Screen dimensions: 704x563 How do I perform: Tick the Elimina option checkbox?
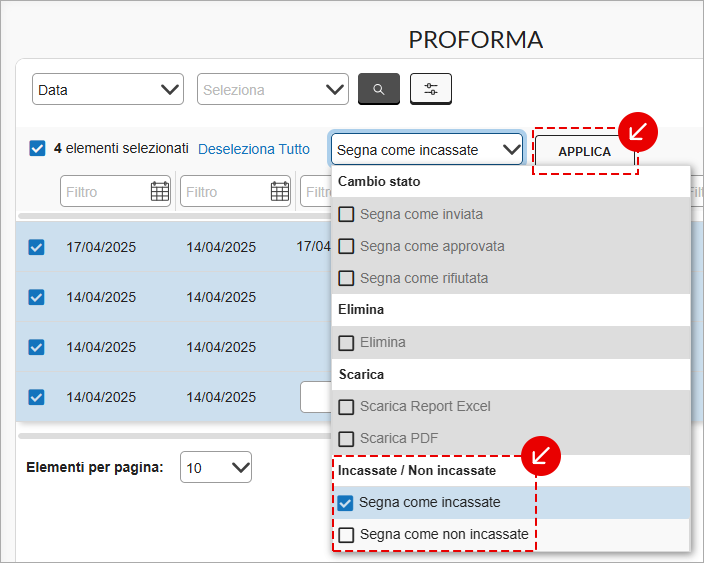pos(346,343)
